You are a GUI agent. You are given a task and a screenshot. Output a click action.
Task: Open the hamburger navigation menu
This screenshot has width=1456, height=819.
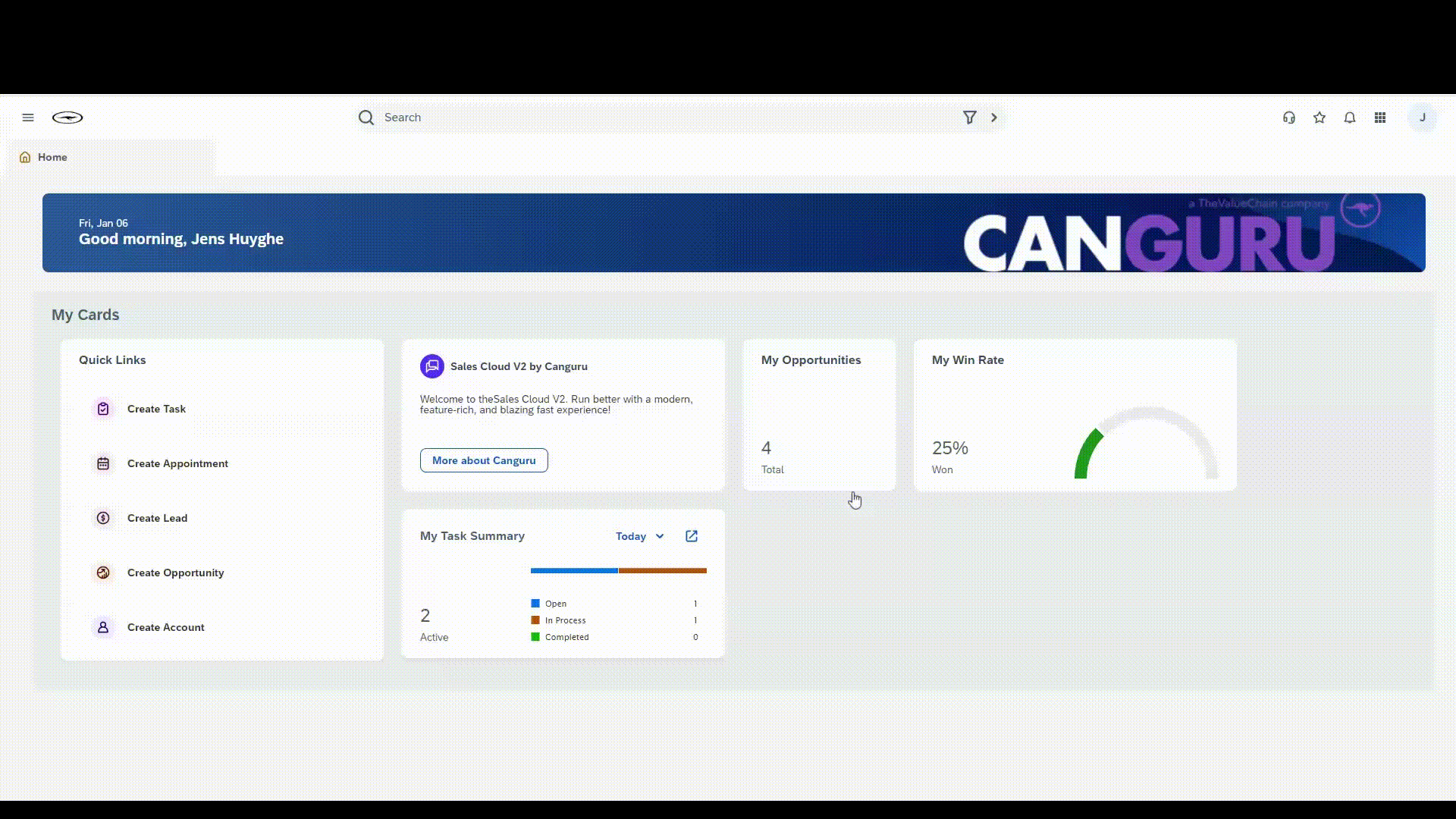click(x=28, y=118)
